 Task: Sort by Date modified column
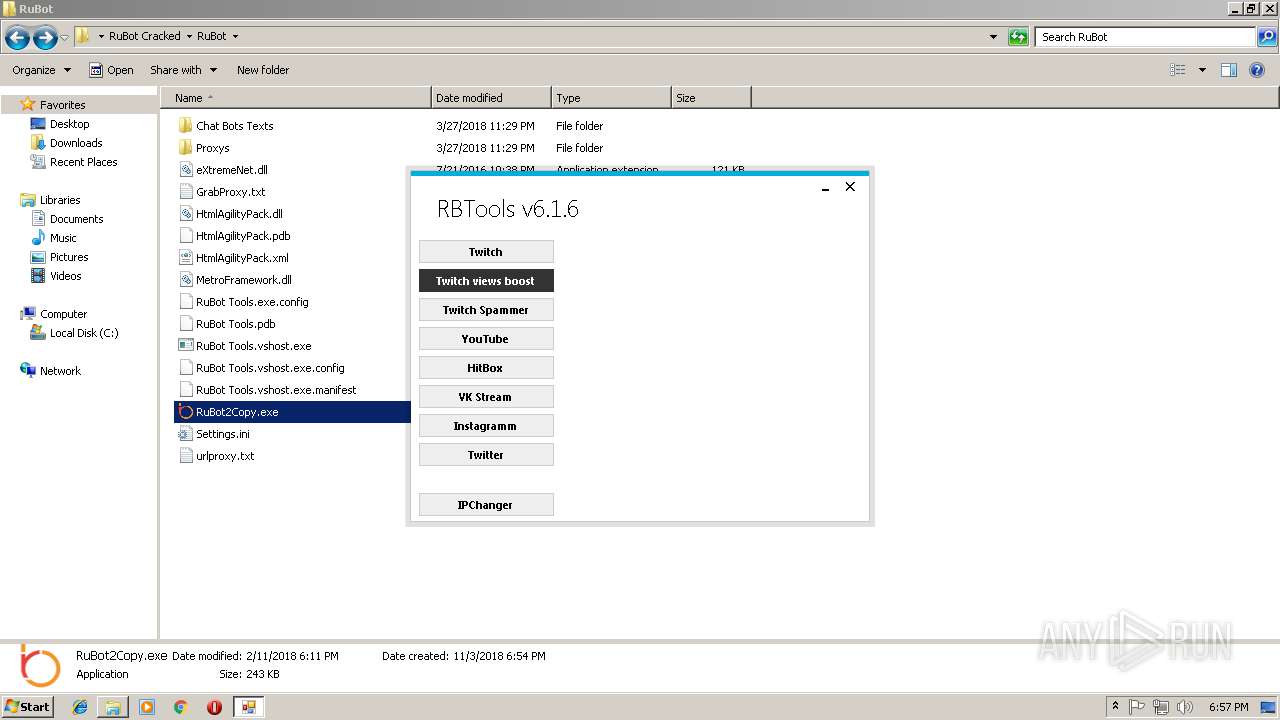[491, 98]
